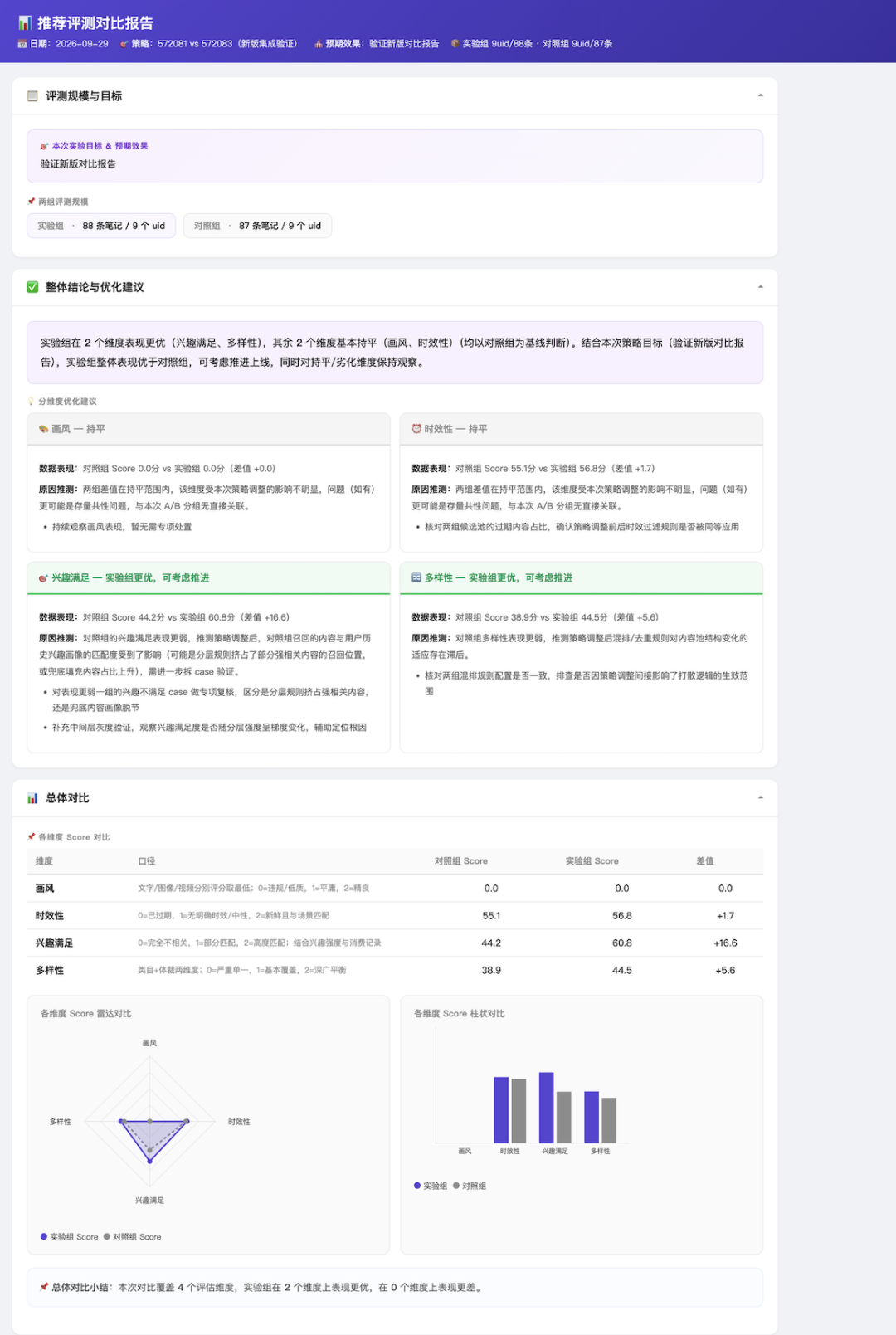Viewport: 896px width, 1335px height.
Task: Click the 兴趣满足 — 实验组更优，可考虑推进 card header
Action: click(x=209, y=578)
